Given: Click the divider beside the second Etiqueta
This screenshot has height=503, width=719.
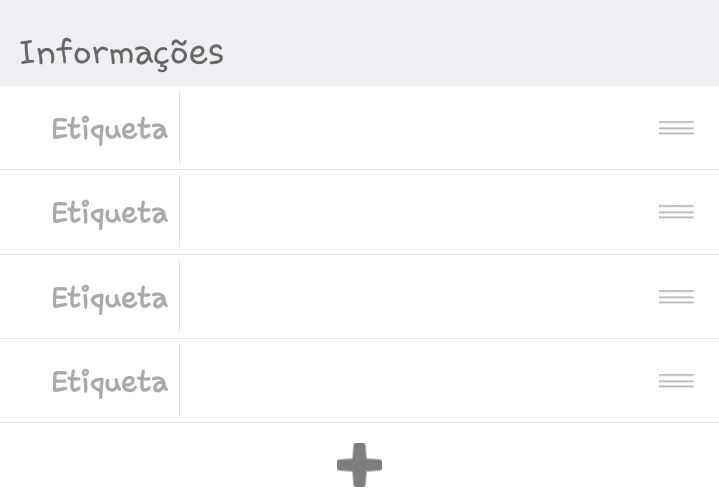Looking at the screenshot, I should point(179,211).
